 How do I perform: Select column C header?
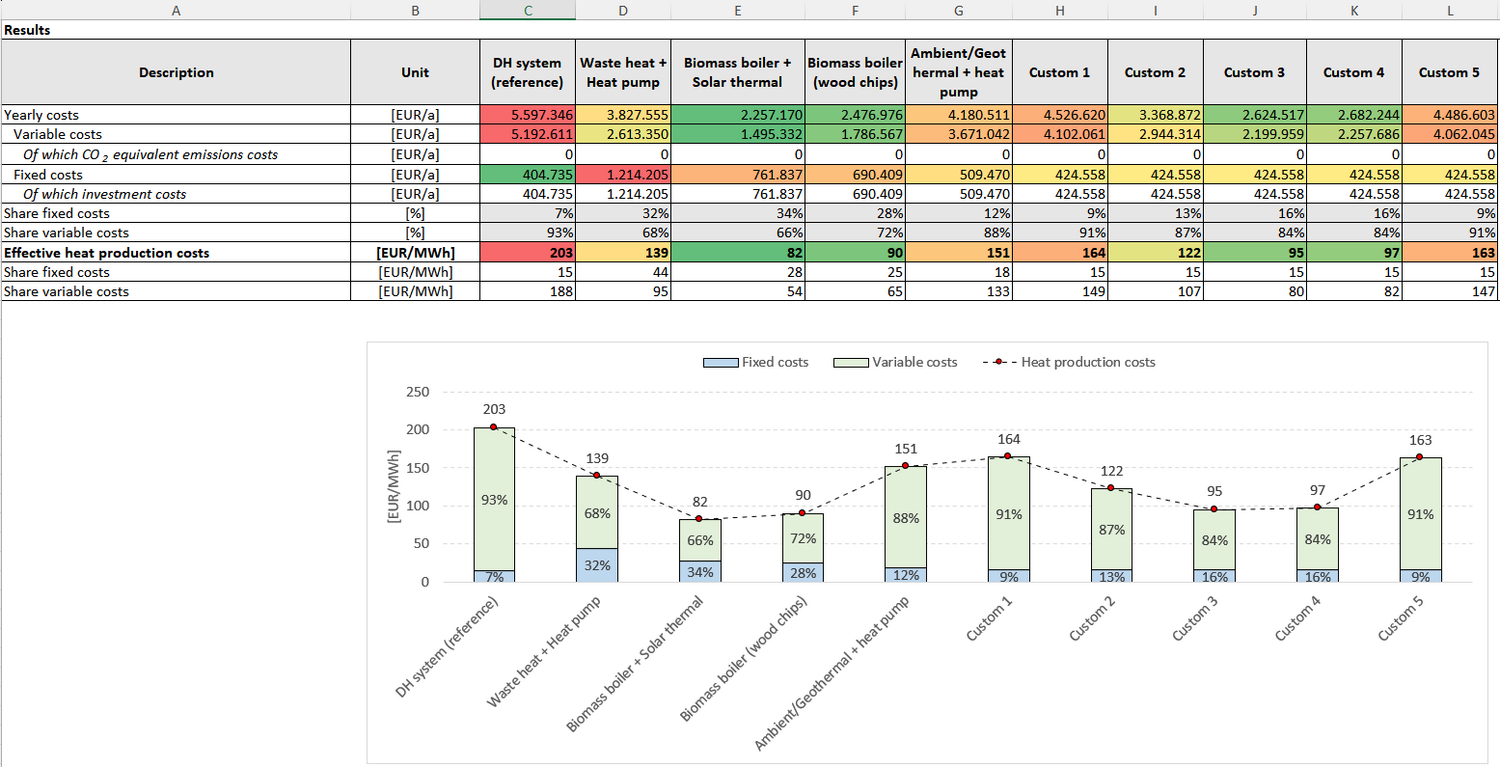pos(527,9)
